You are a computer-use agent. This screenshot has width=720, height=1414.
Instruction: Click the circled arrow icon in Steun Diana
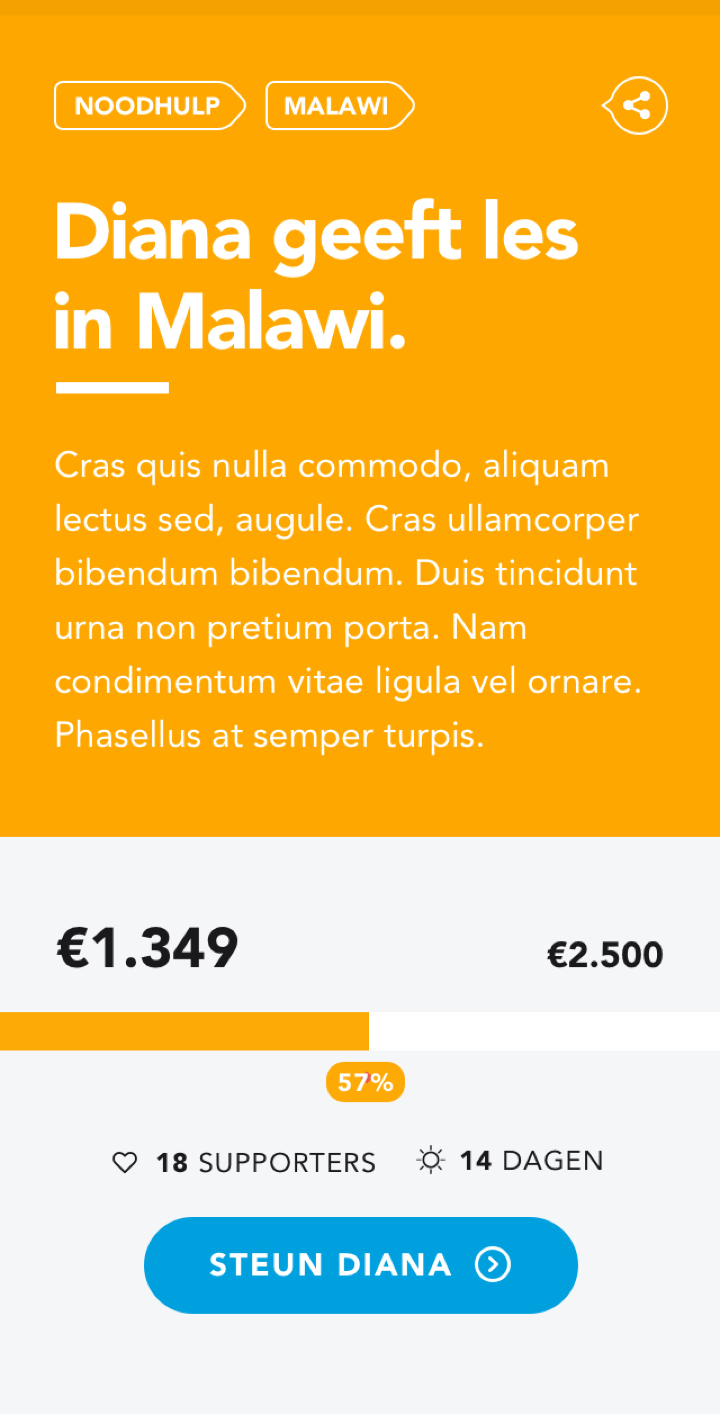(492, 1265)
